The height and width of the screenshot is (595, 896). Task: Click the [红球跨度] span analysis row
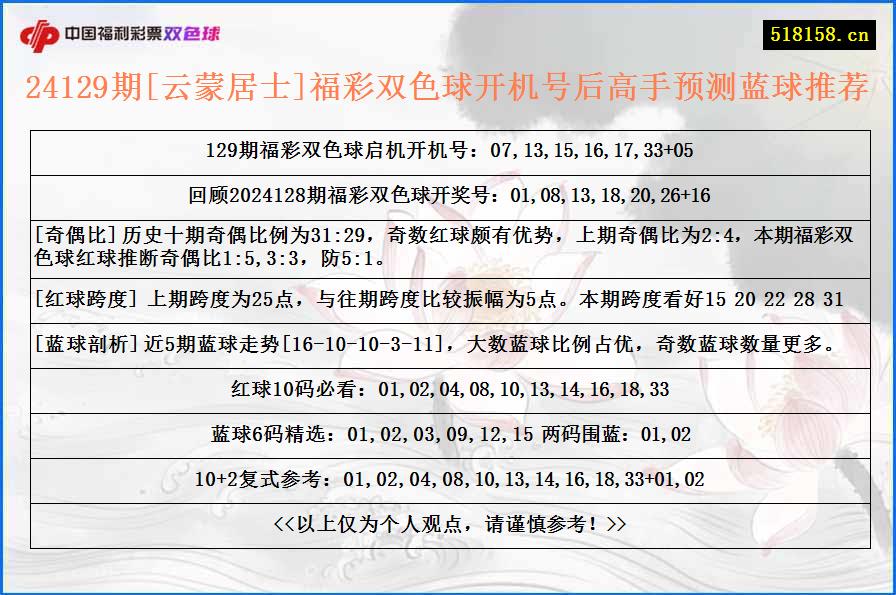pos(448,296)
